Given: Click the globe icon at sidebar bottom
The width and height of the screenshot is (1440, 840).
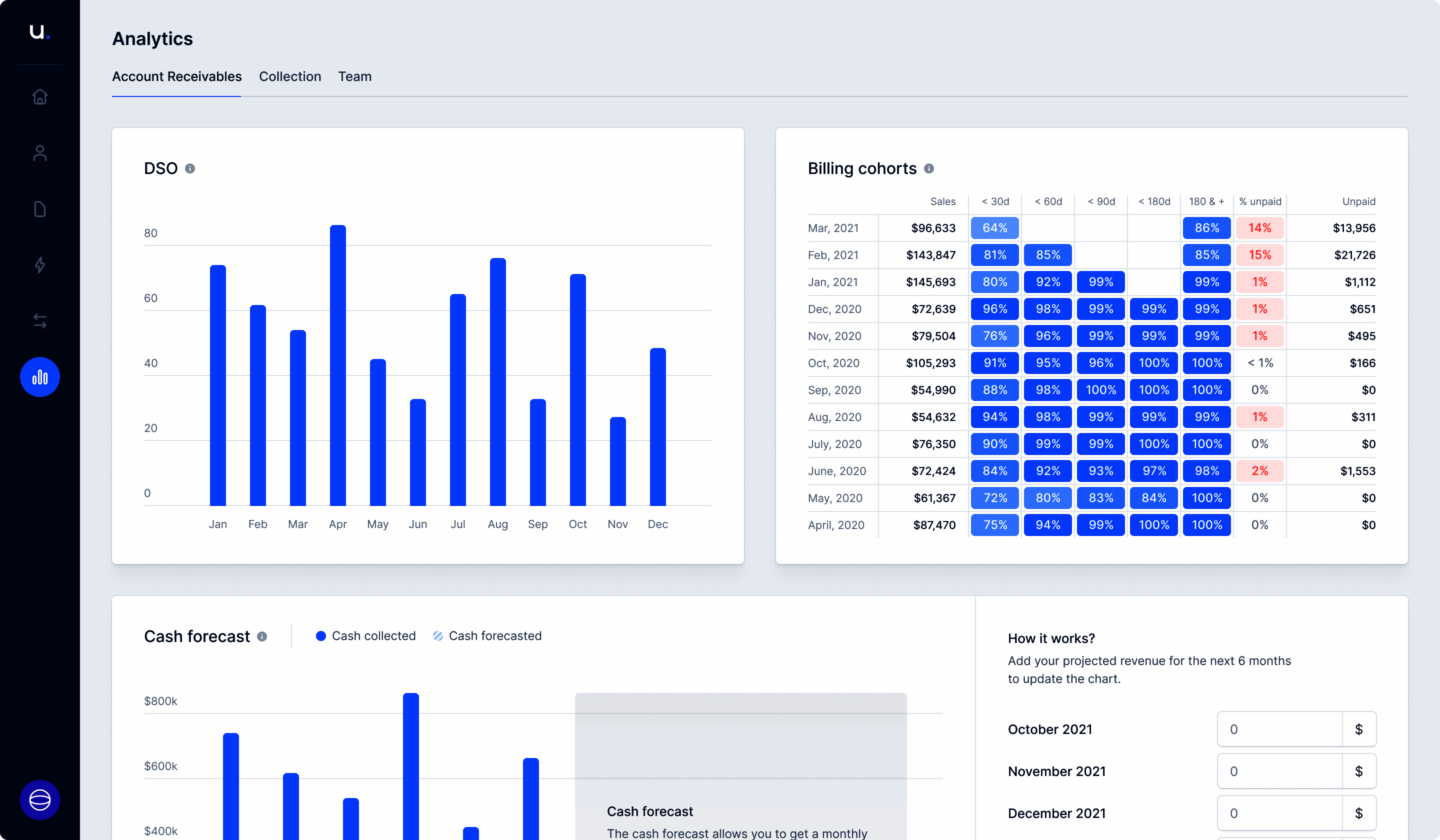Looking at the screenshot, I should [x=39, y=799].
